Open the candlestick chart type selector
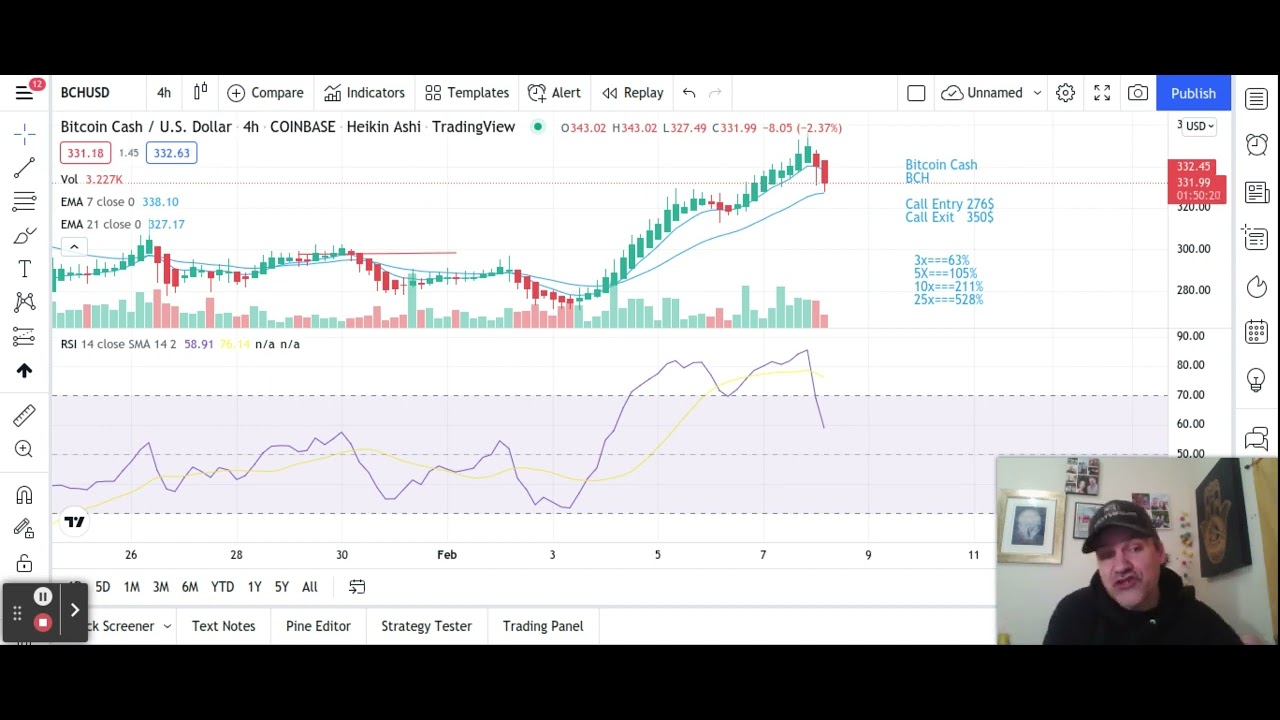This screenshot has height=720, width=1280. click(200, 92)
